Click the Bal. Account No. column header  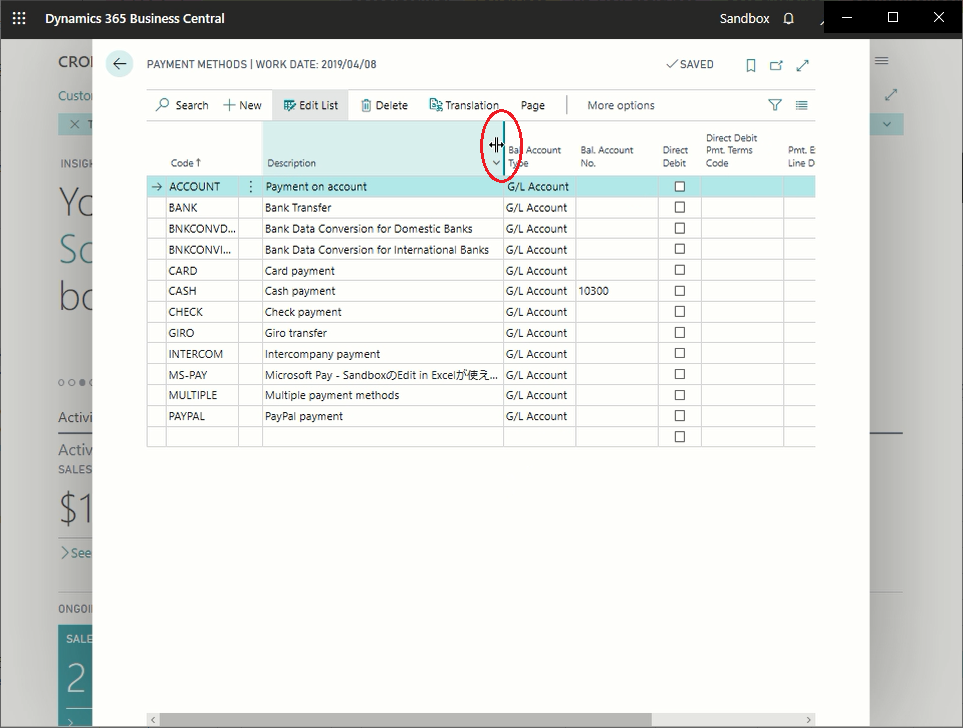(x=607, y=156)
